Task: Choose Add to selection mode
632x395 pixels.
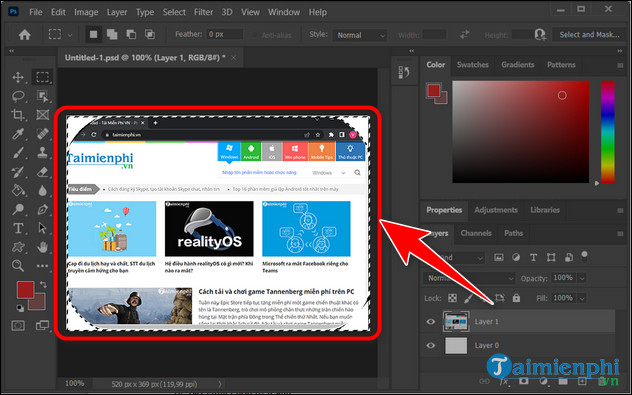Action: tap(112, 35)
